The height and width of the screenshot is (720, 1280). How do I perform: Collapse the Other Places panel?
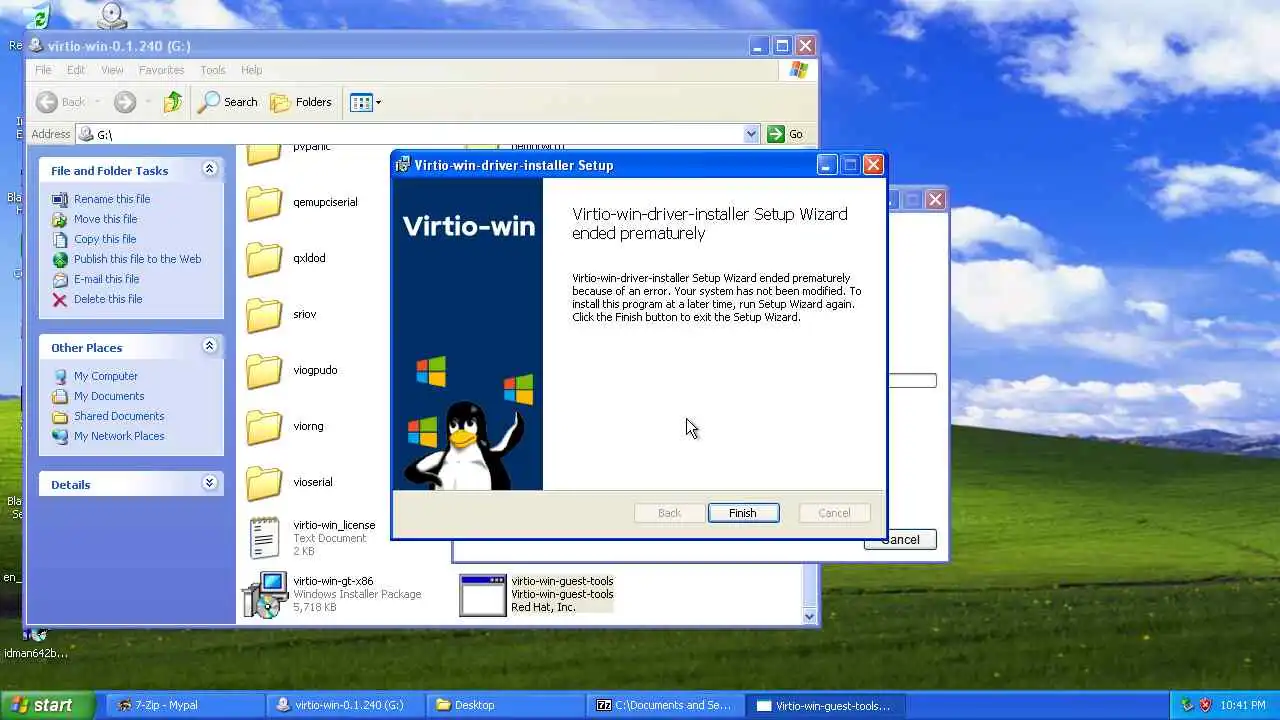(209, 346)
